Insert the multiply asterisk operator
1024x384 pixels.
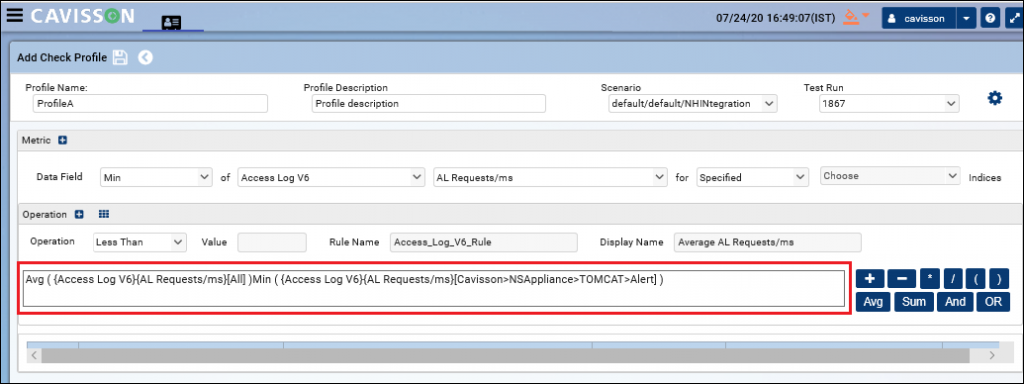(x=930, y=278)
